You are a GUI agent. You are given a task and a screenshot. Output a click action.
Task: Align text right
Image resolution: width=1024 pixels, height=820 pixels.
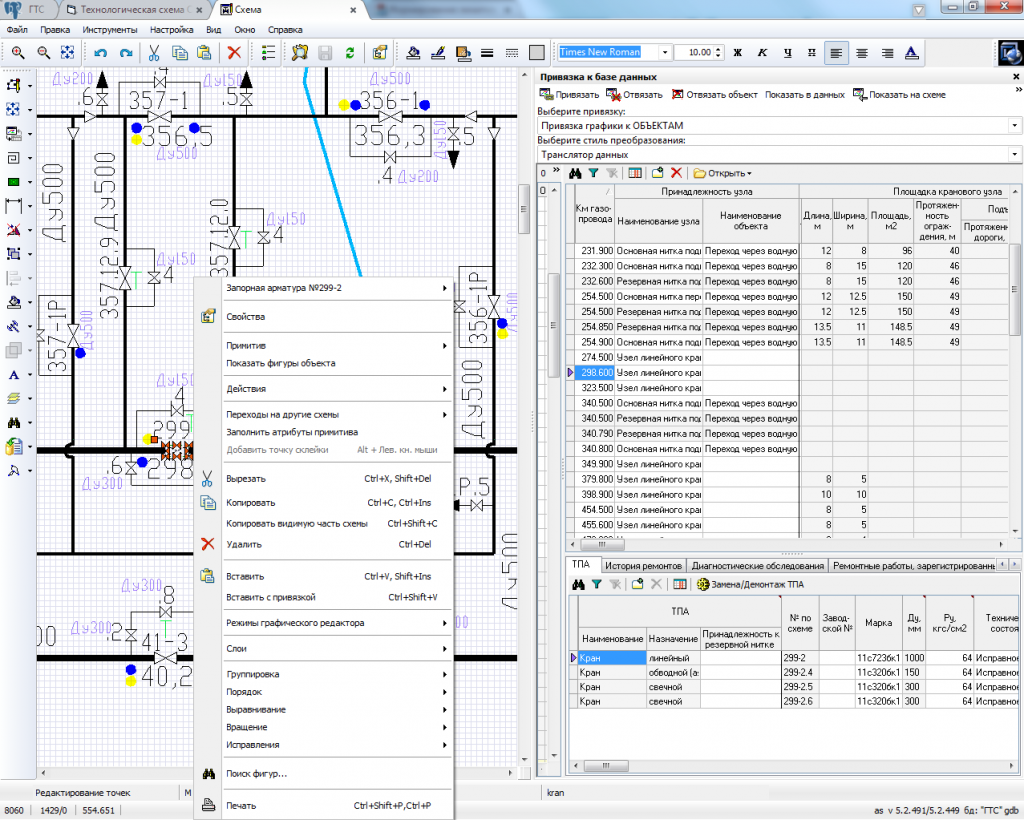coord(888,53)
